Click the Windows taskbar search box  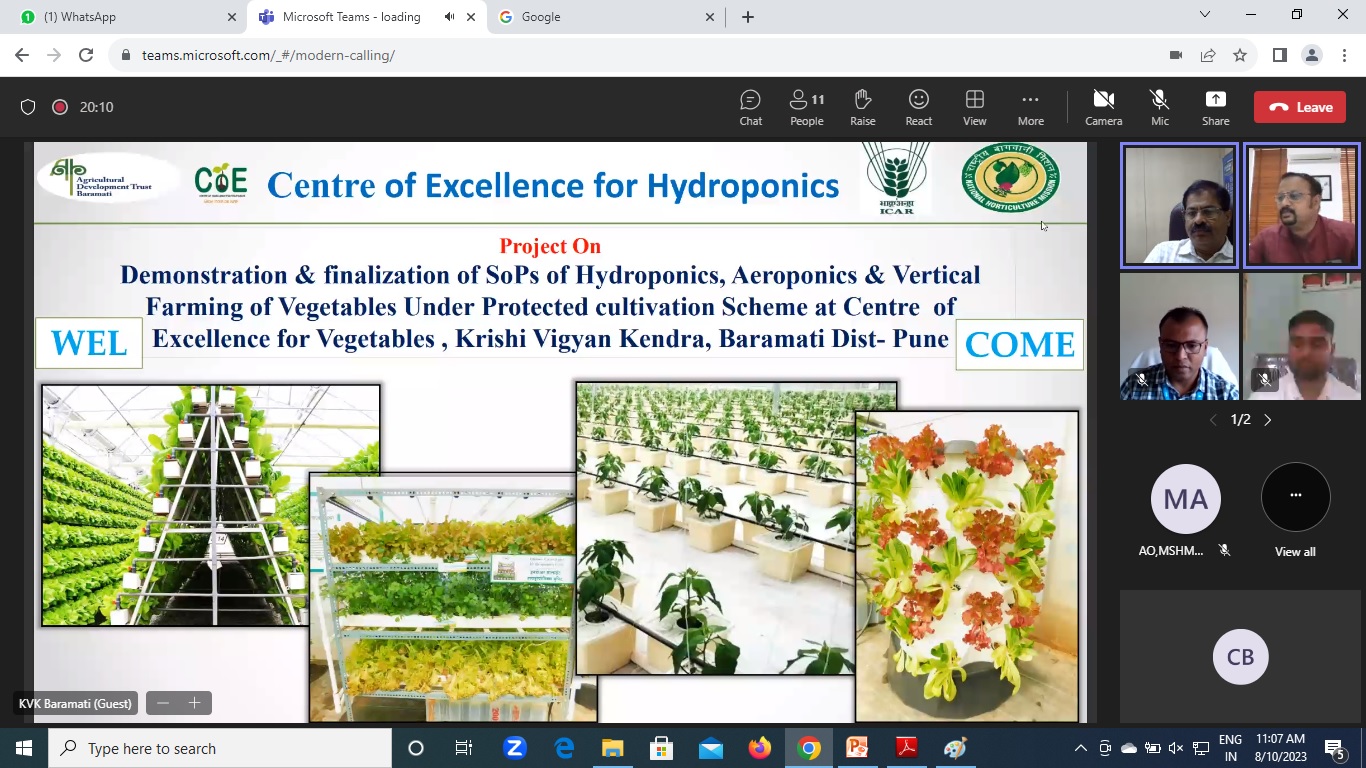tap(220, 748)
